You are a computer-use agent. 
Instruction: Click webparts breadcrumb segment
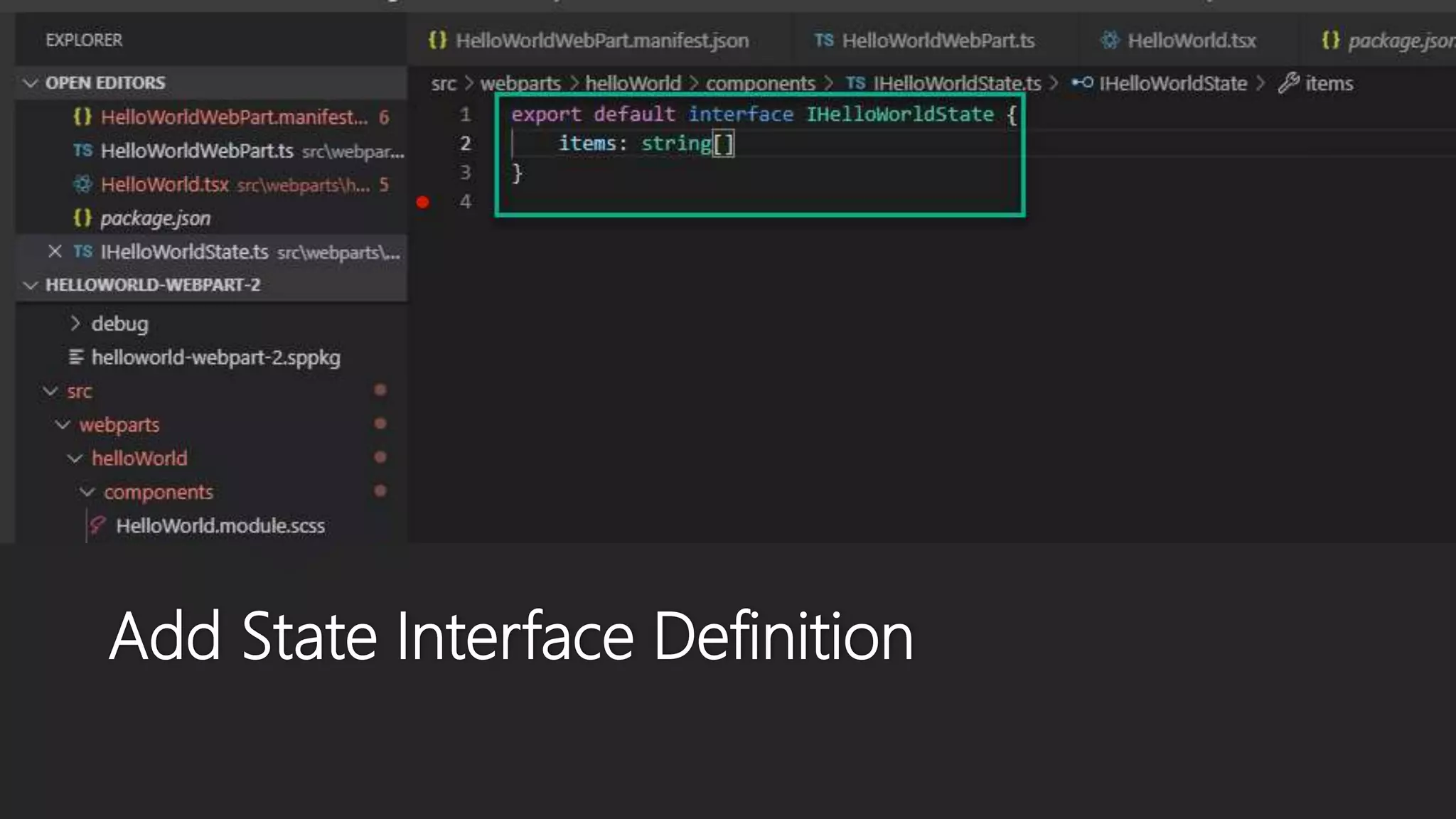(x=520, y=83)
